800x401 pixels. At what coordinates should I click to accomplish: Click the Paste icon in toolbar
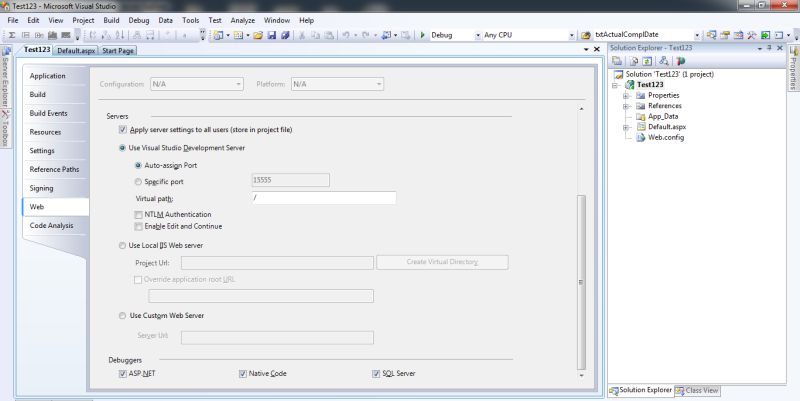pyautogui.click(x=329, y=35)
